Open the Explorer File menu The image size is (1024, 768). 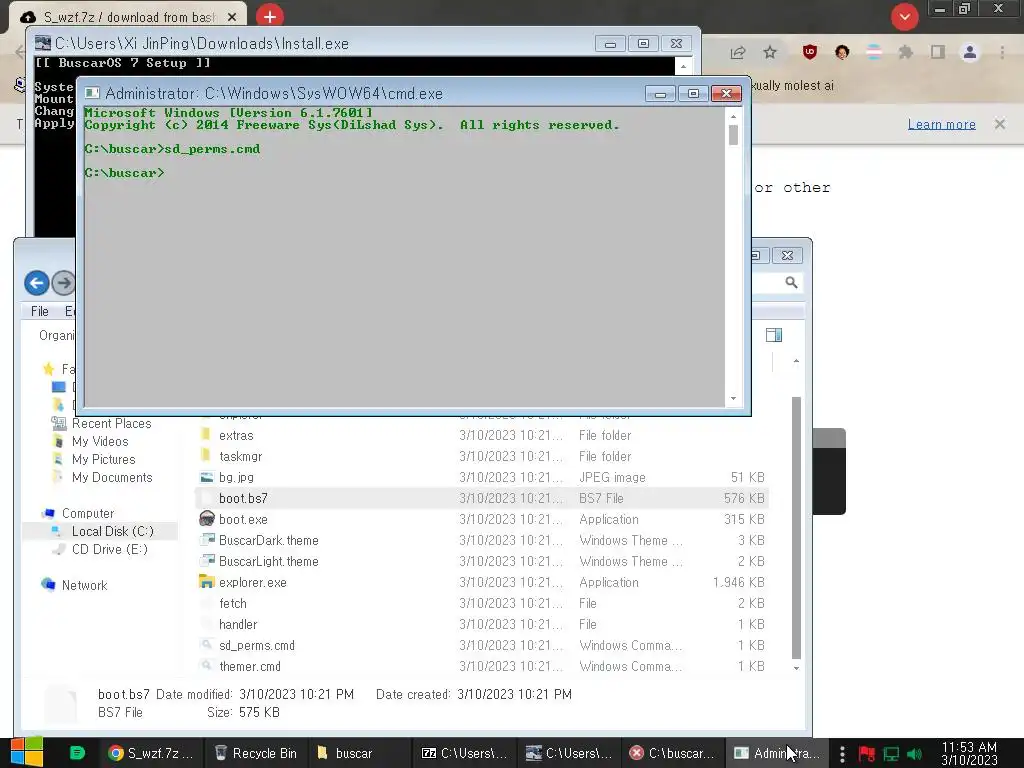coord(39,312)
